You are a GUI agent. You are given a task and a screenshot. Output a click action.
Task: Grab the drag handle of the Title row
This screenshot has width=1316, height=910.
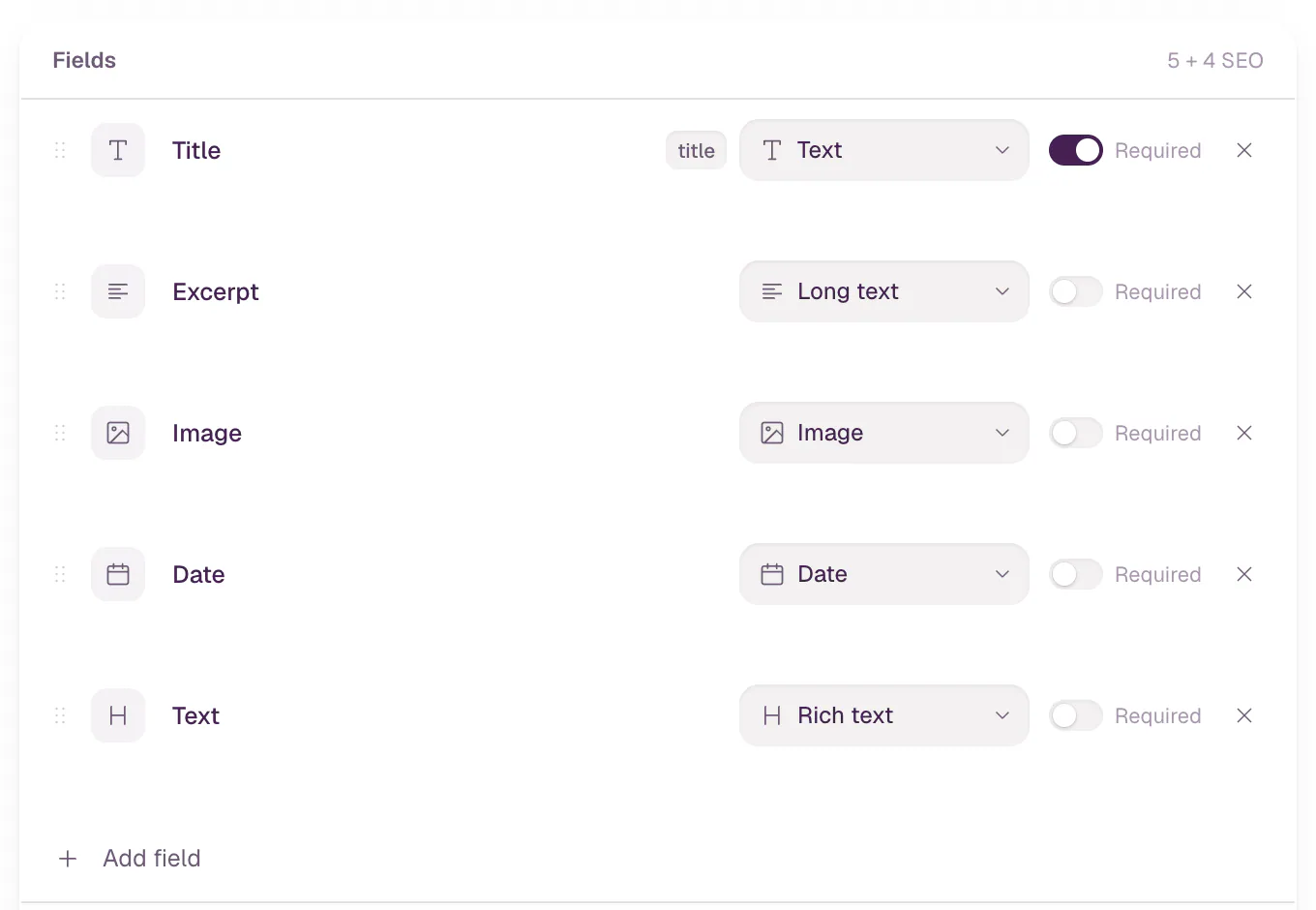click(60, 150)
